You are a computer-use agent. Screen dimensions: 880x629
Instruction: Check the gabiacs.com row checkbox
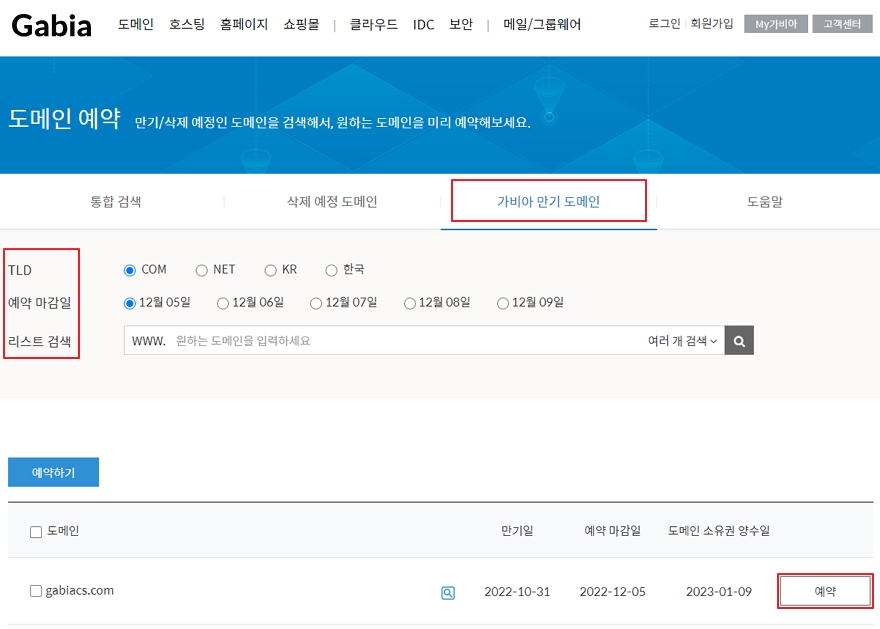[x=36, y=591]
